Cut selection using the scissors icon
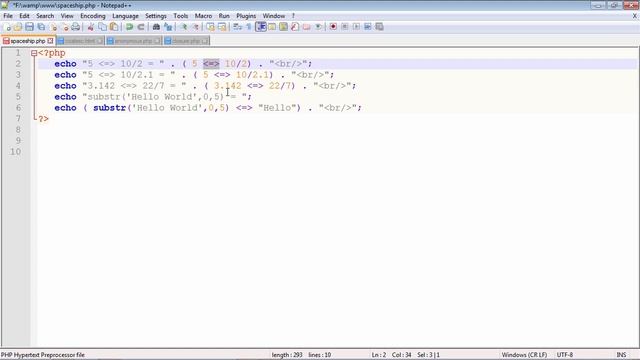The width and height of the screenshot is (640, 360). (91, 27)
